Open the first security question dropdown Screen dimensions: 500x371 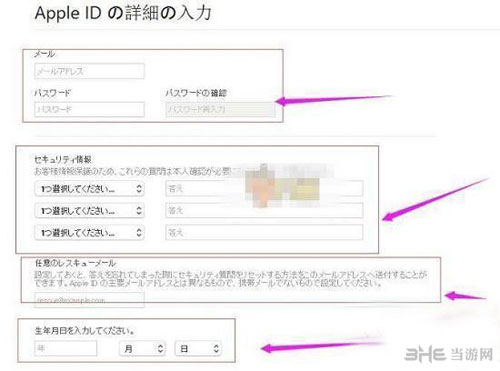(x=89, y=189)
